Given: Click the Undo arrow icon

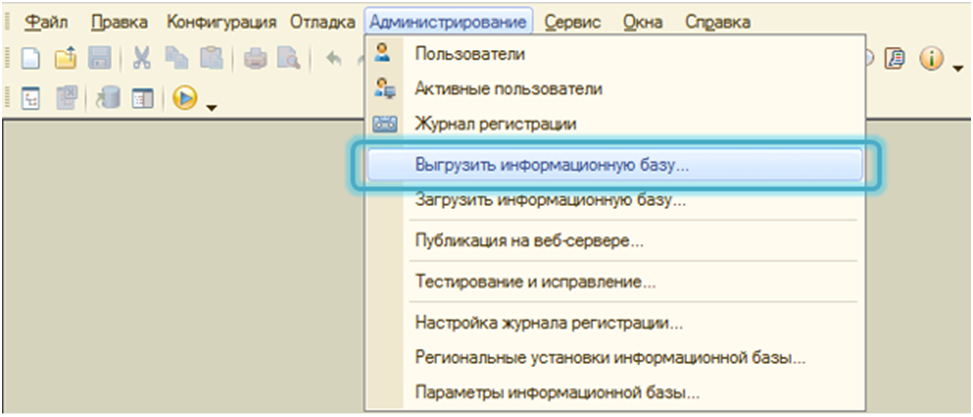Looking at the screenshot, I should [x=334, y=59].
